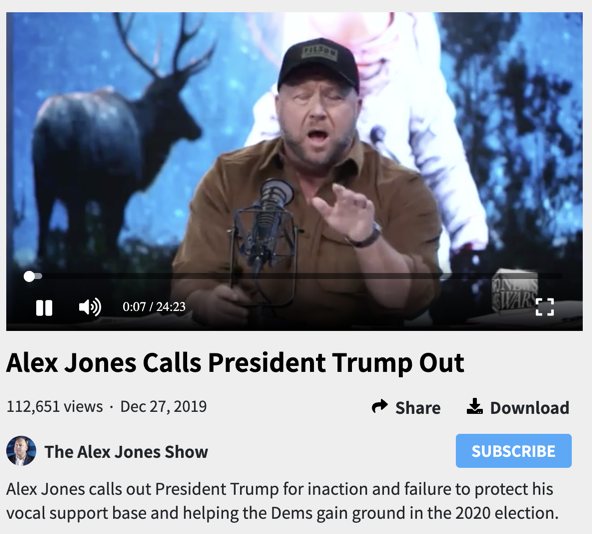Click the Share arrow icon
The image size is (592, 534).
click(379, 406)
